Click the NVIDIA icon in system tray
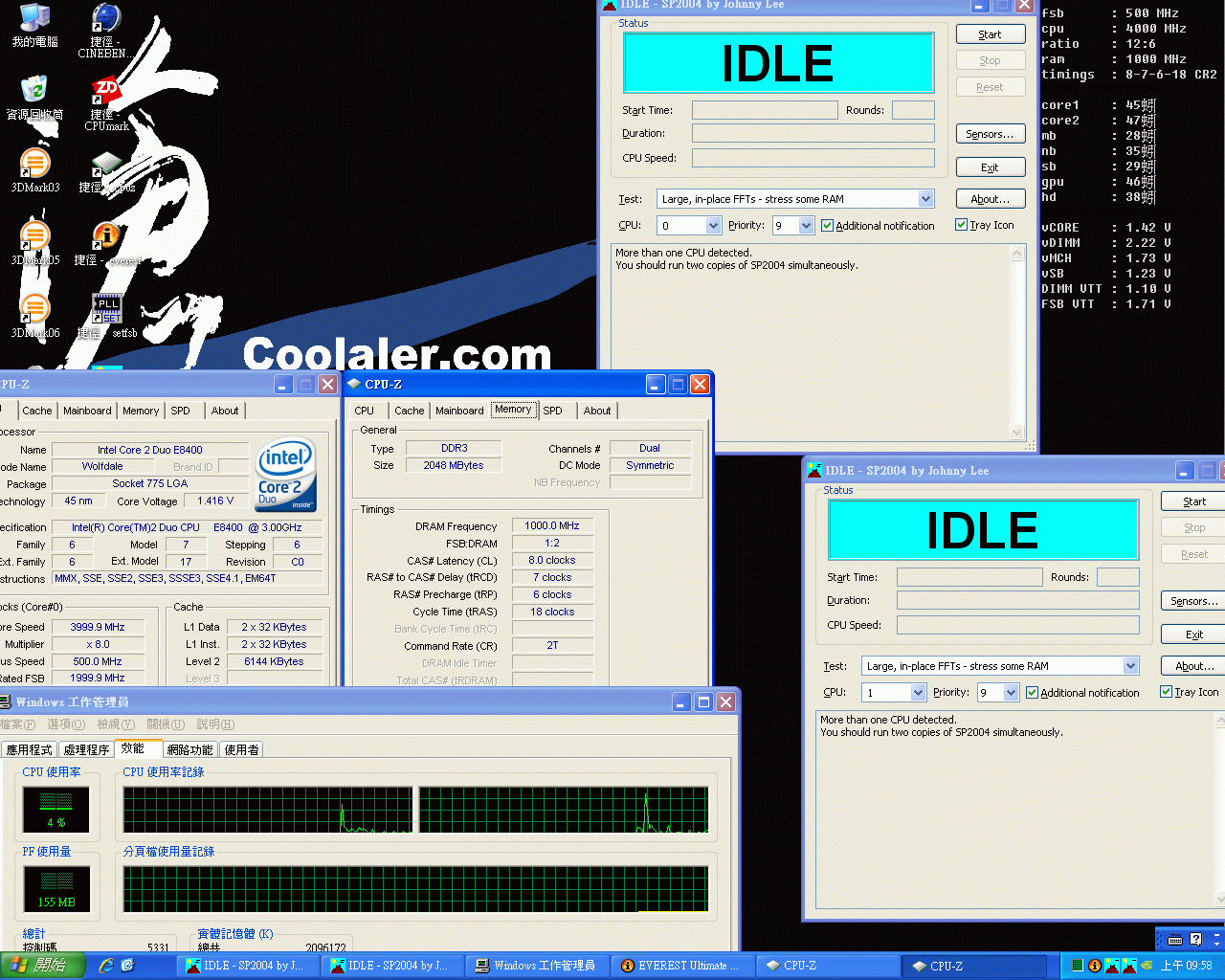 pyautogui.click(x=1147, y=966)
